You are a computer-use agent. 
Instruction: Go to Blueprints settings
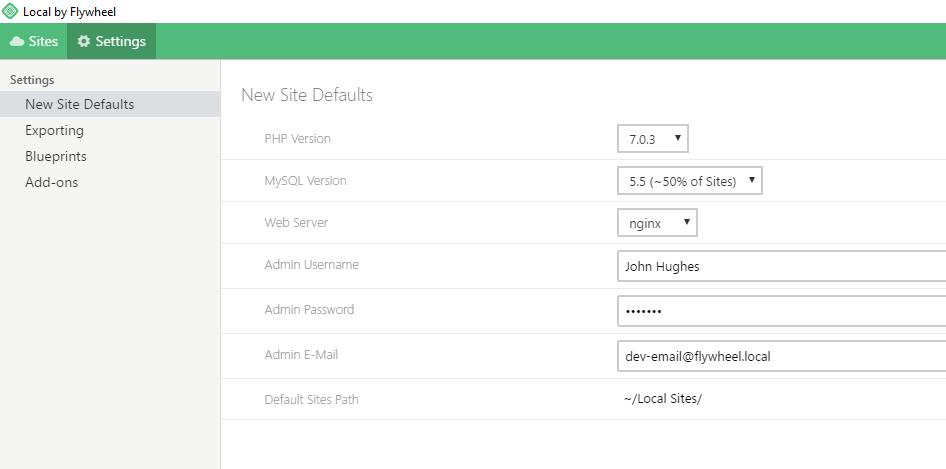point(56,156)
